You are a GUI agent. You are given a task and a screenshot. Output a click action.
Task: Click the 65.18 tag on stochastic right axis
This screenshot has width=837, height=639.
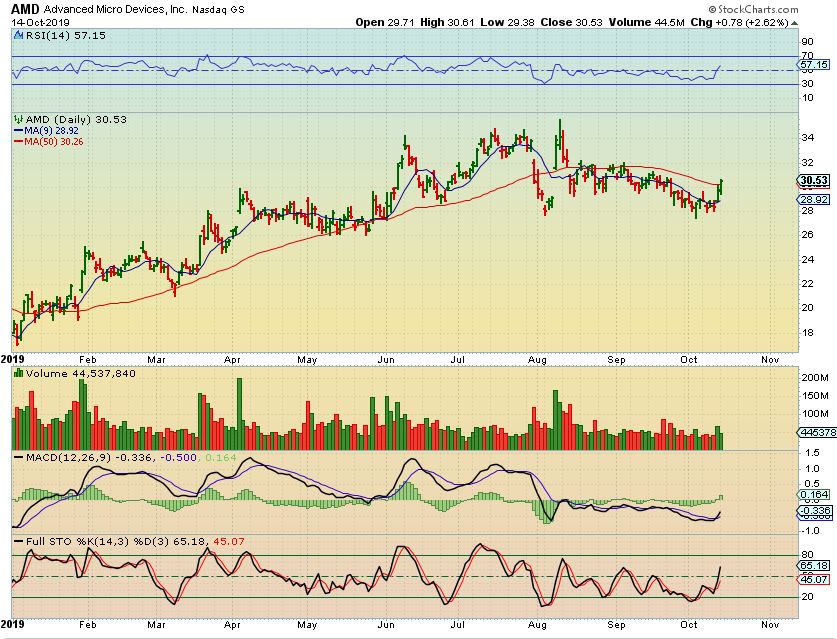pos(815,565)
